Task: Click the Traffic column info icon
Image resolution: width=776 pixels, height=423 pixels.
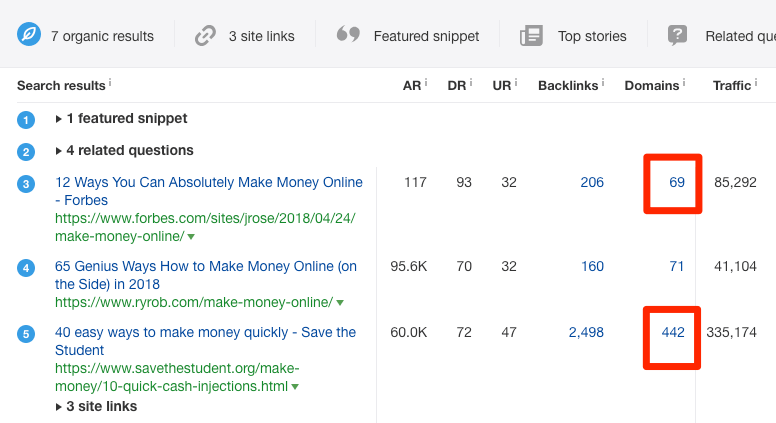Action: 756,82
